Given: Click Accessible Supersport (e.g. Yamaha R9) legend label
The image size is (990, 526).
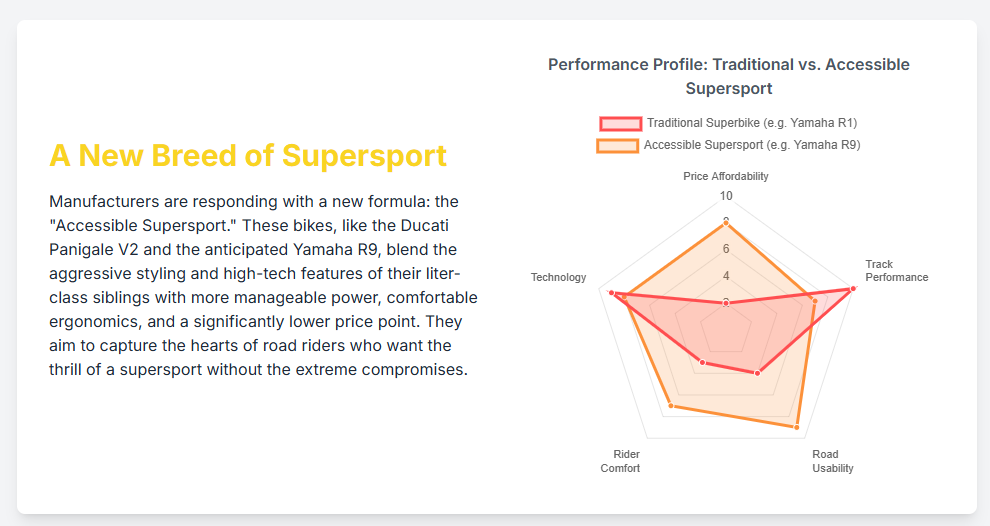Looking at the screenshot, I should click(751, 145).
